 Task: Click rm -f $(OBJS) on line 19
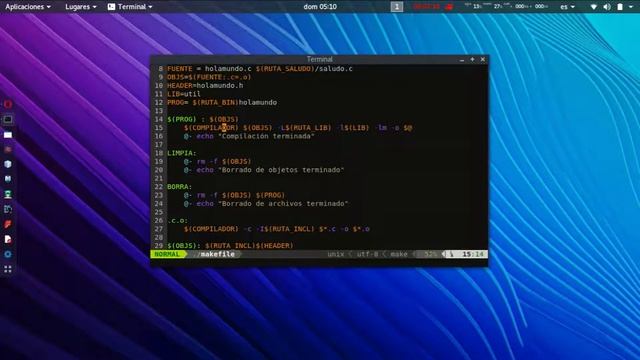tap(224, 162)
